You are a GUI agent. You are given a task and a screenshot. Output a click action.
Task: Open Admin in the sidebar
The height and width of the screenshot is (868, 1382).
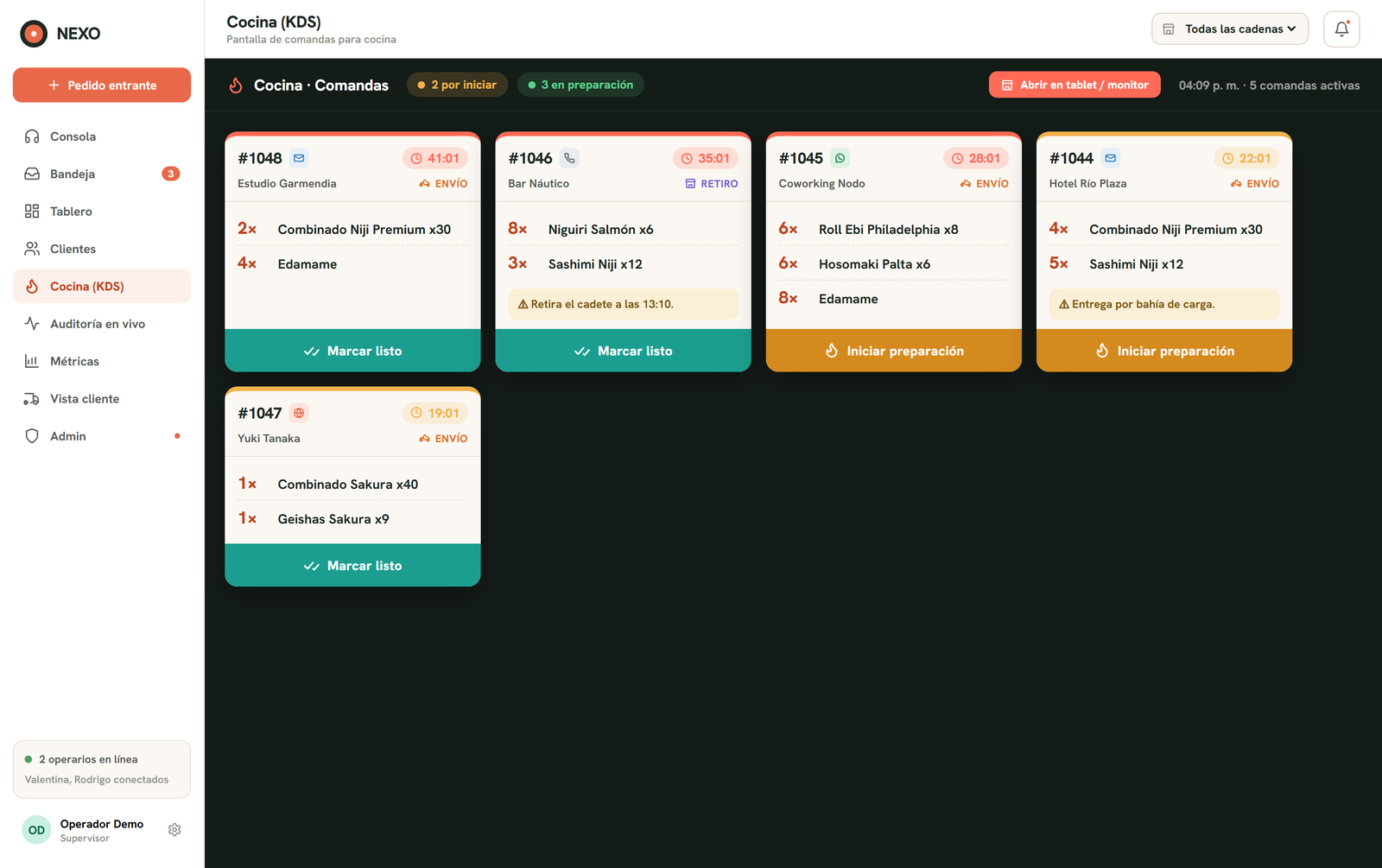click(x=102, y=436)
